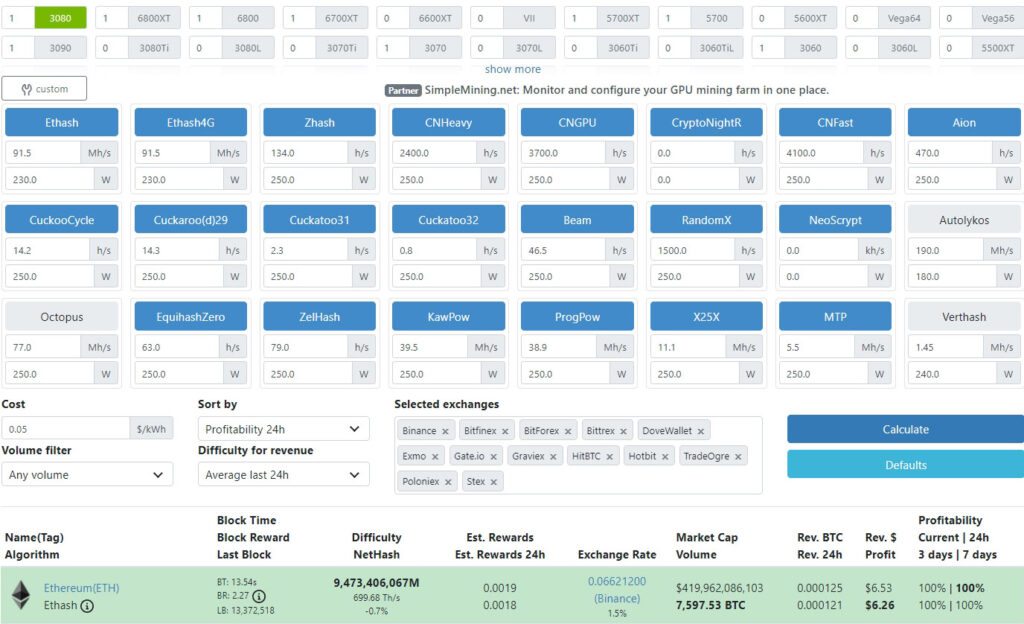Edit the electricity cost field

point(67,429)
